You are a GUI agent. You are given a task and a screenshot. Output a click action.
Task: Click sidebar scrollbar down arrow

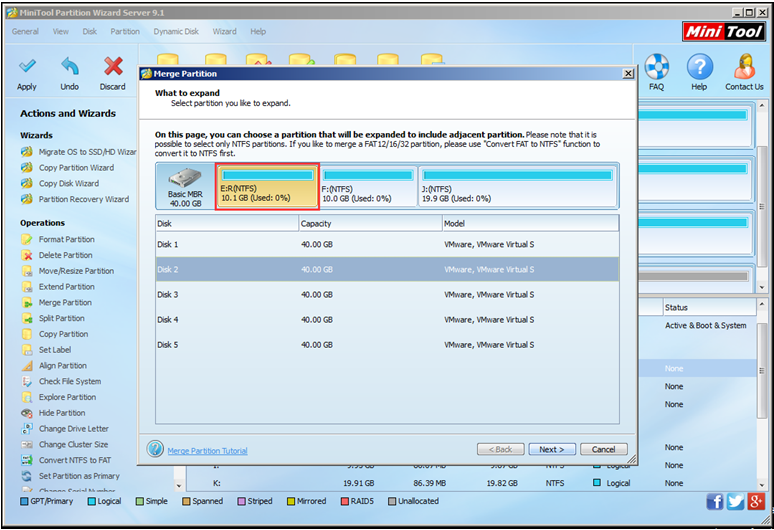point(178,486)
